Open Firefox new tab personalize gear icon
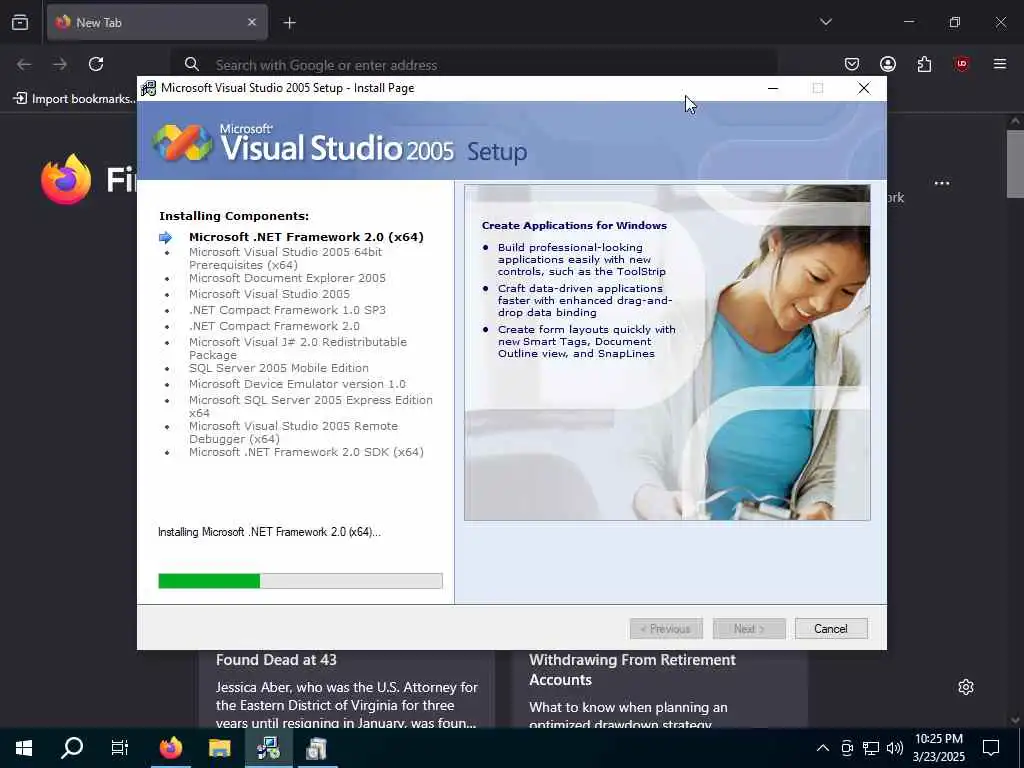The image size is (1024, 768). 966,687
